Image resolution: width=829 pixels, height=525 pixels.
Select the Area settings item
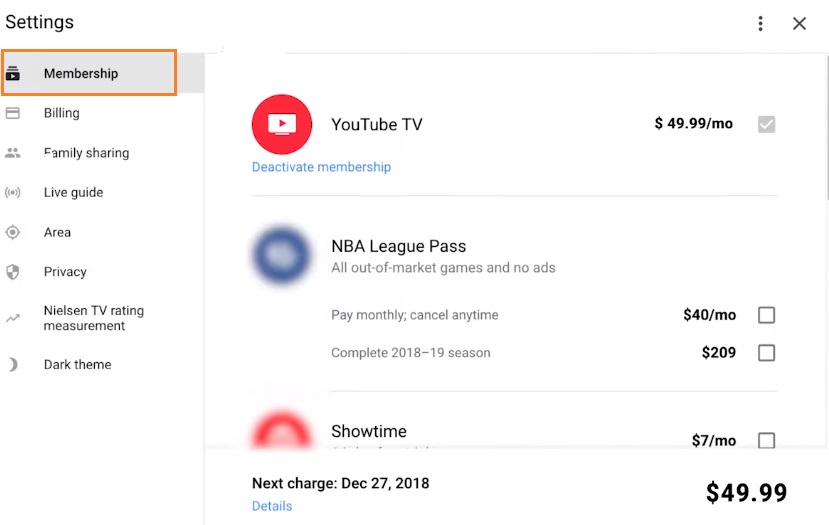point(103,232)
